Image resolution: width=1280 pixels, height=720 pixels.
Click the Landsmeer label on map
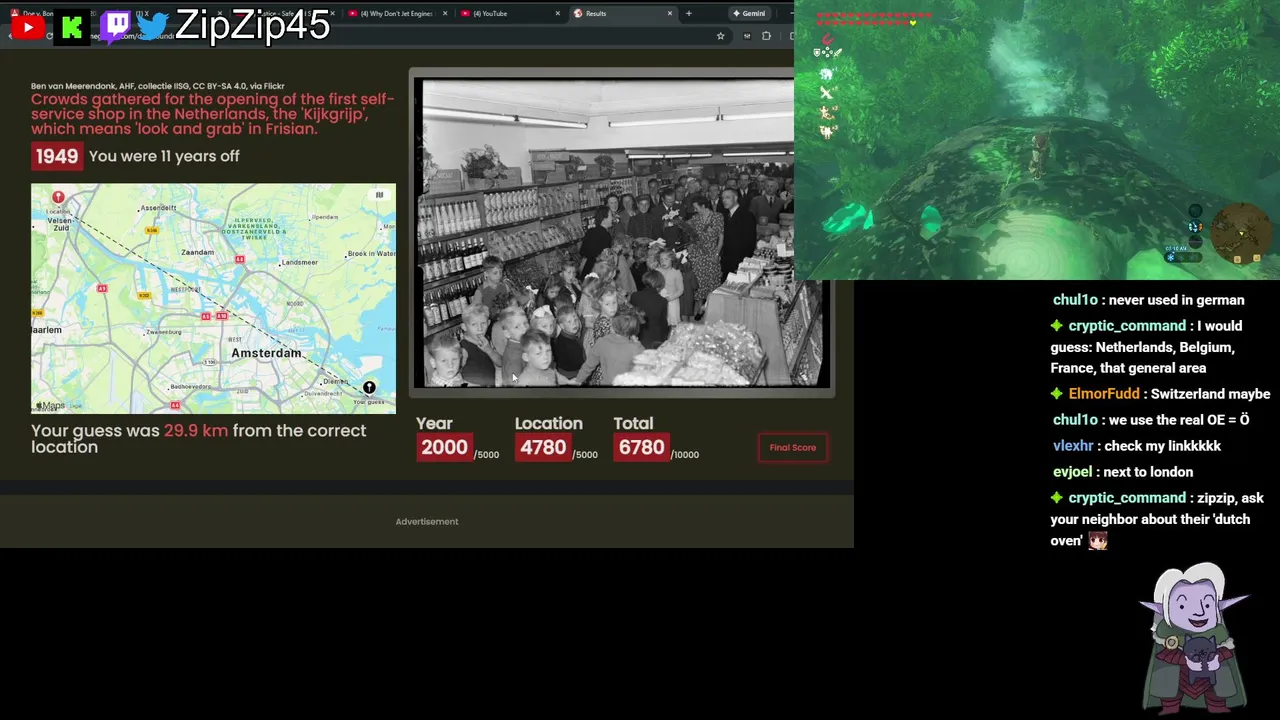(x=299, y=262)
